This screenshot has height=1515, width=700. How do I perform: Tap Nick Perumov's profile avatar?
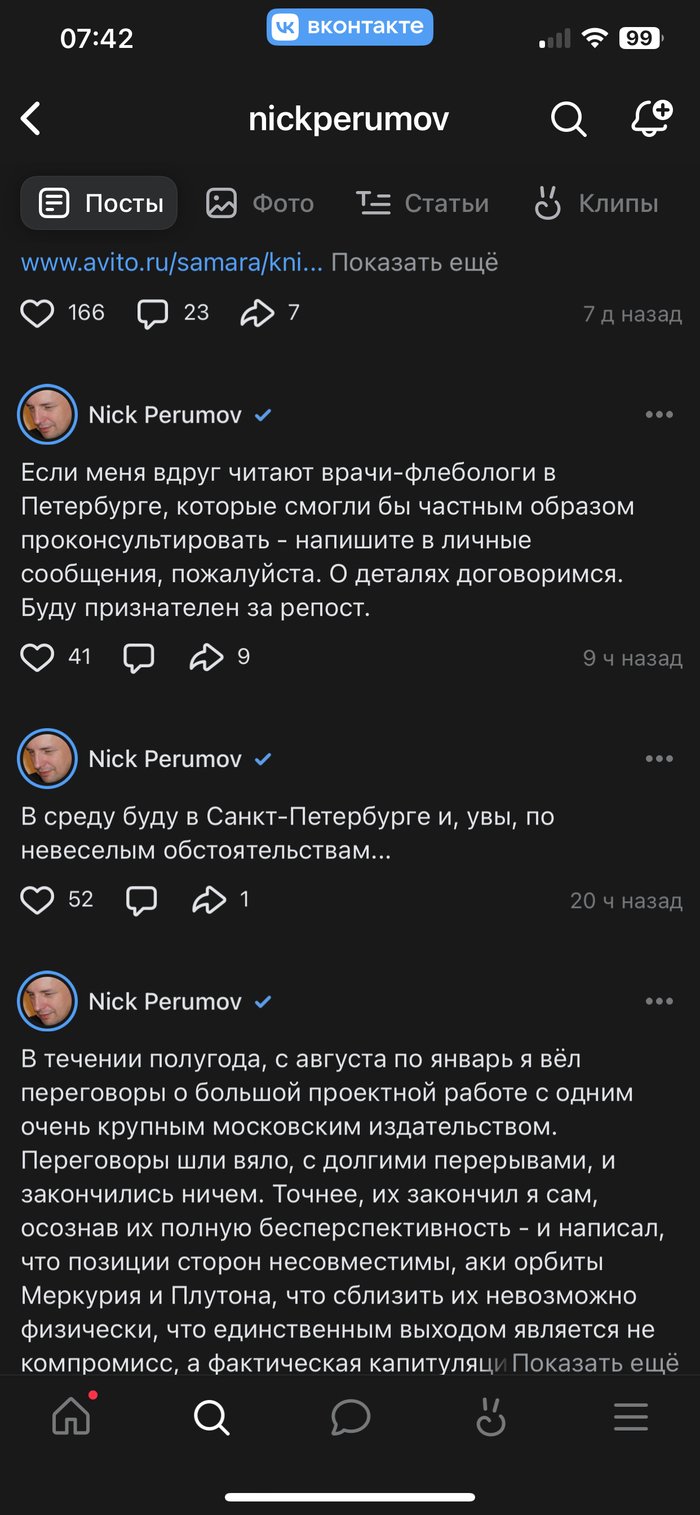click(x=47, y=414)
